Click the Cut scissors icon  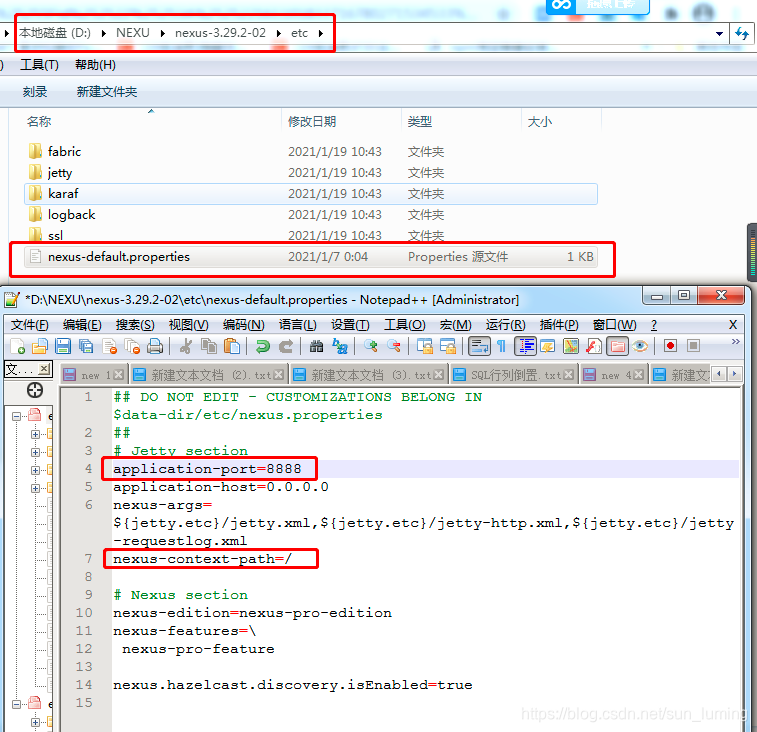(x=186, y=346)
